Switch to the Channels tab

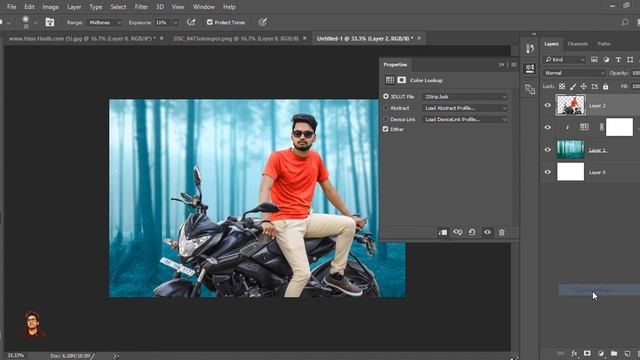578,44
